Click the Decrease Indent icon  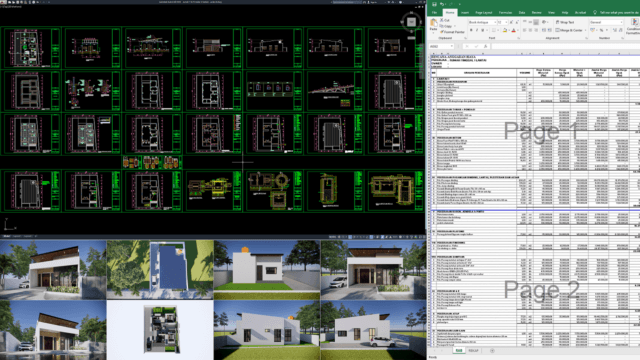click(x=544, y=30)
